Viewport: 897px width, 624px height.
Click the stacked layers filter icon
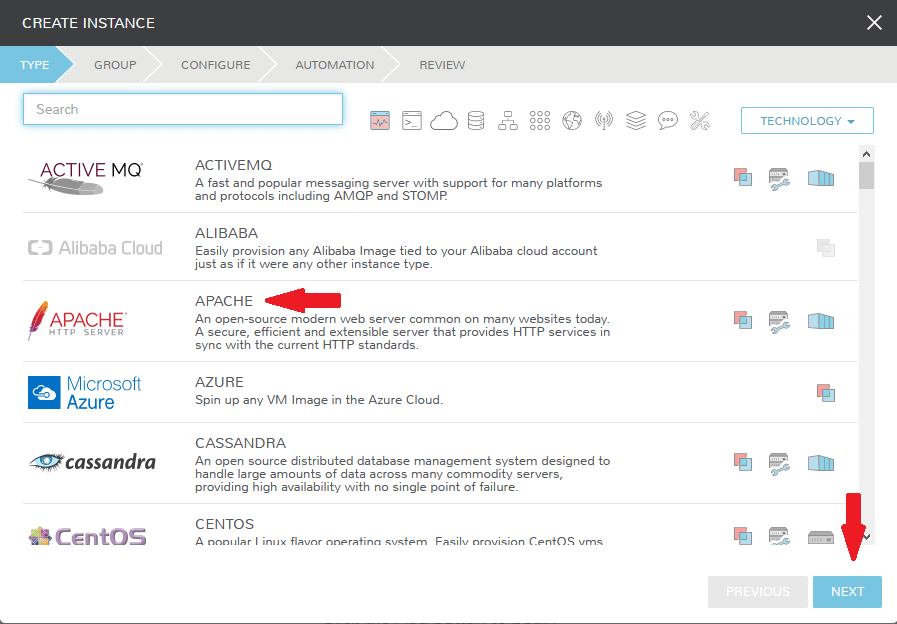click(x=636, y=121)
